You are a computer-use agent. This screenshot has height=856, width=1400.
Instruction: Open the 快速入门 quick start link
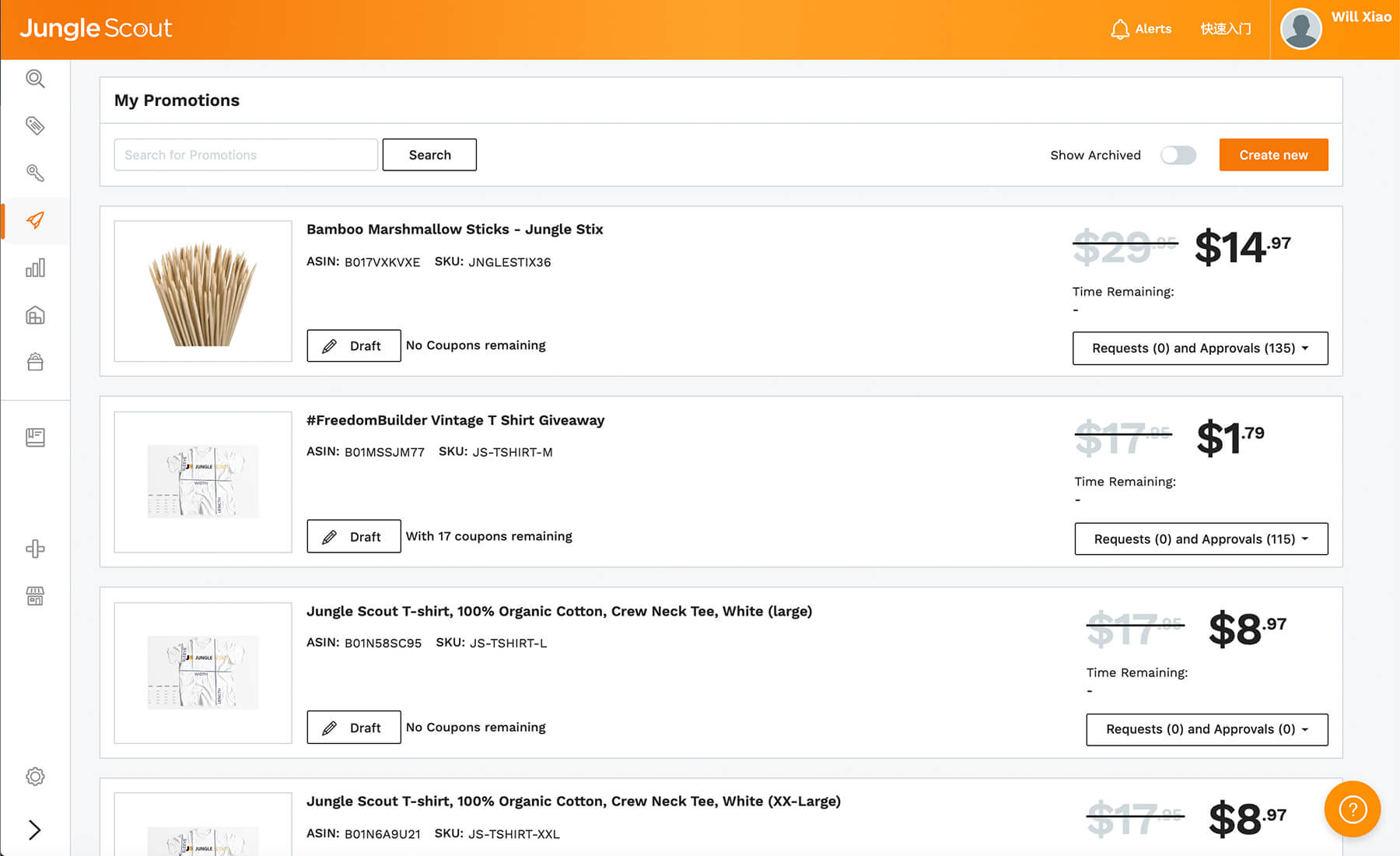(1226, 29)
